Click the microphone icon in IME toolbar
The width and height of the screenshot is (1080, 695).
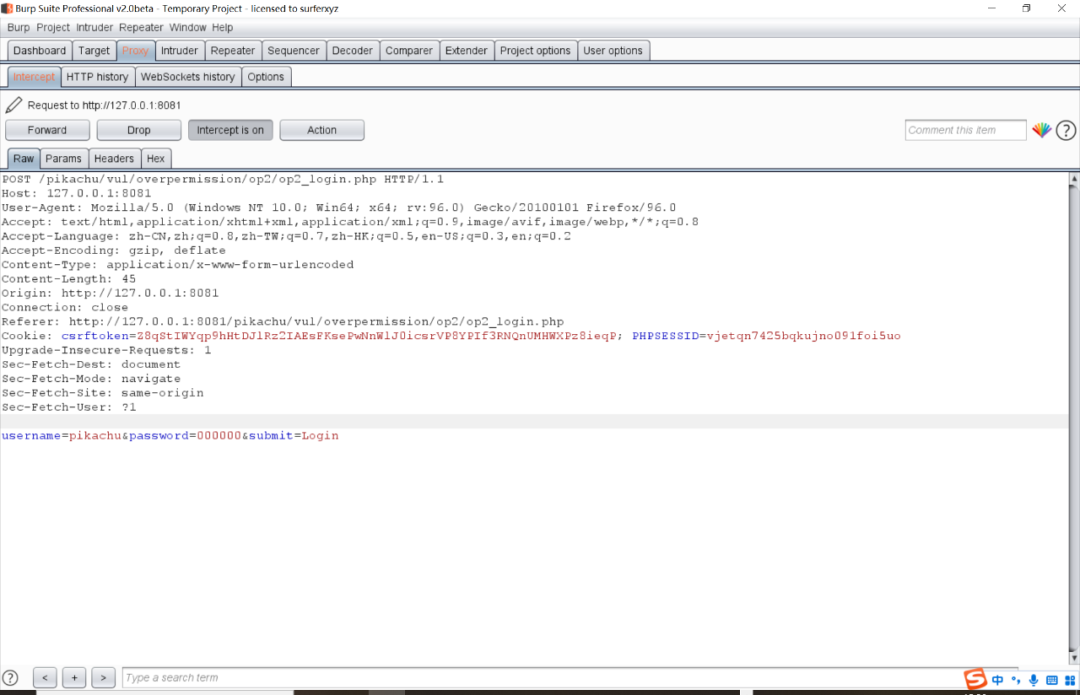pyautogui.click(x=1033, y=680)
